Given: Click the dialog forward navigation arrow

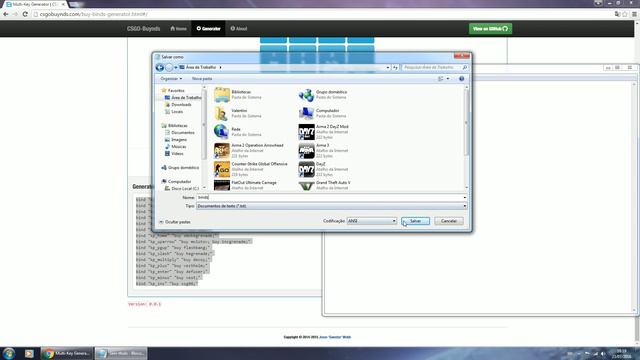Looking at the screenshot, I should click(x=169, y=67).
